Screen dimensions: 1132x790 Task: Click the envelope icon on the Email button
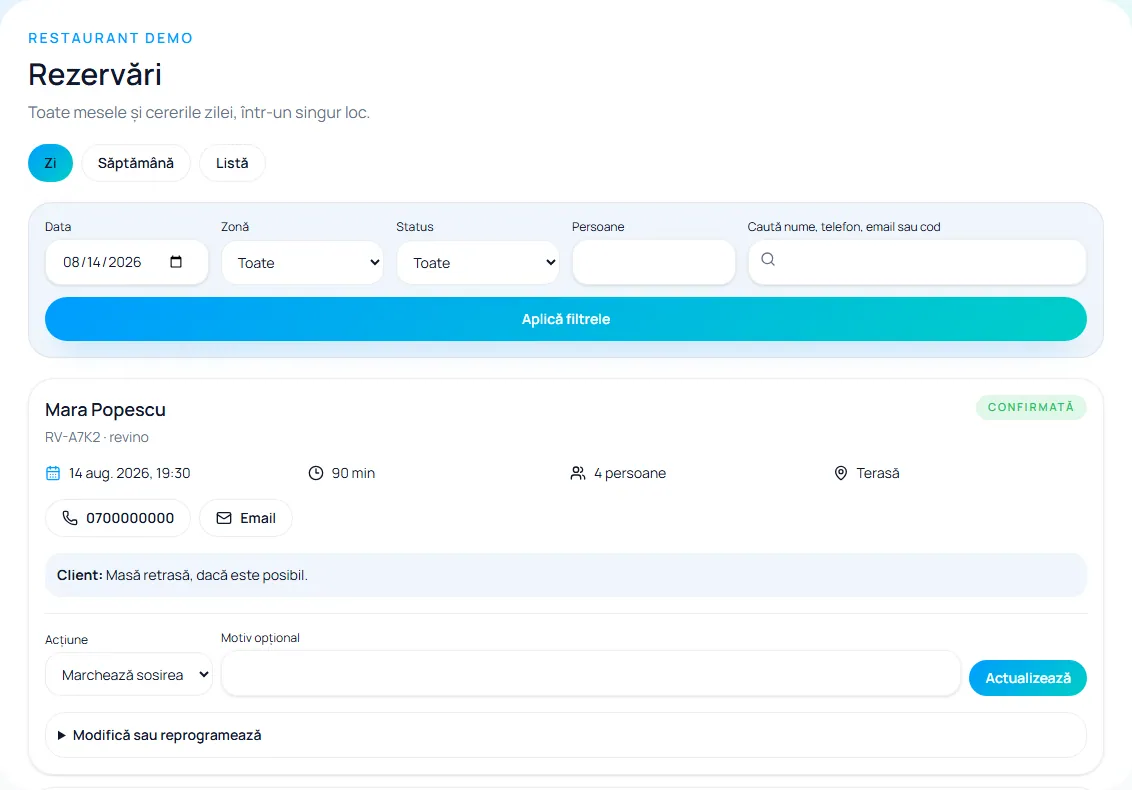tap(224, 518)
